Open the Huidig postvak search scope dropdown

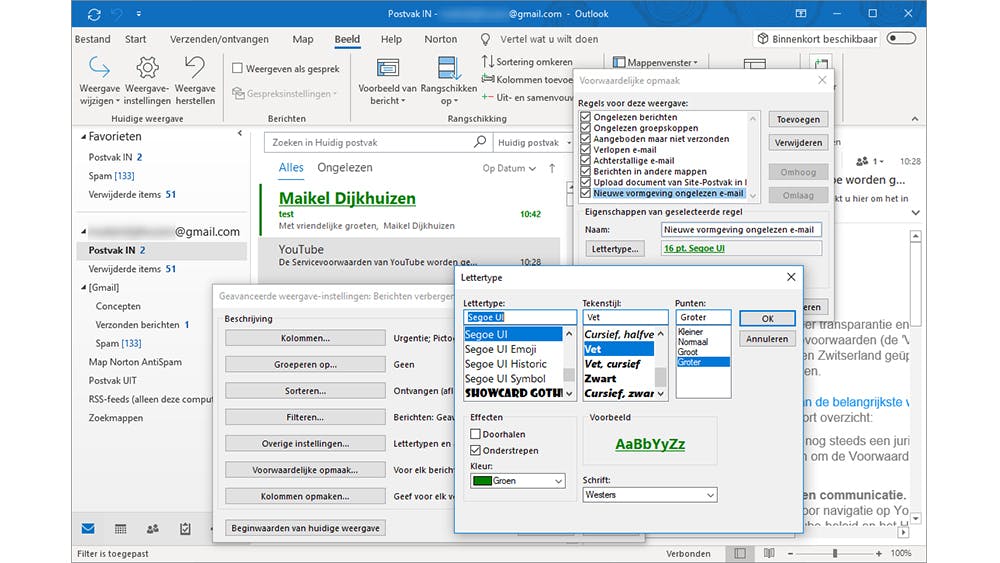pos(535,143)
